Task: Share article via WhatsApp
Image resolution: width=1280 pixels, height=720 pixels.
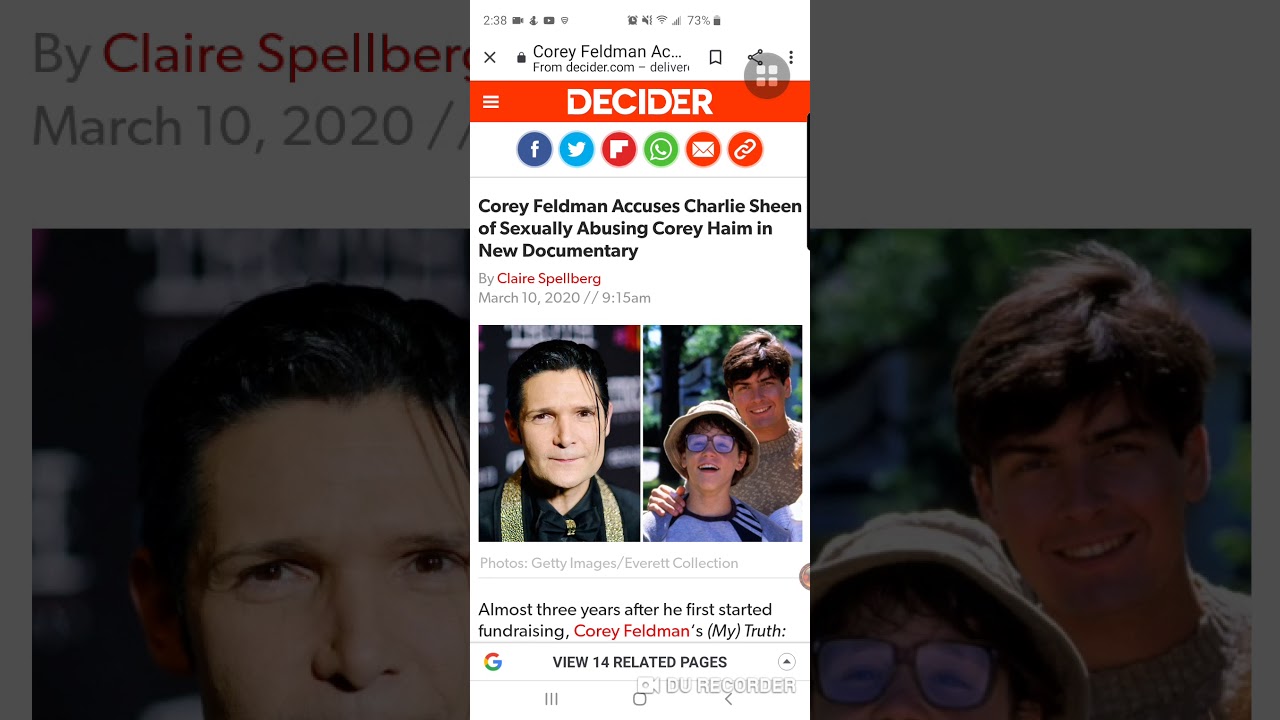Action: click(x=661, y=150)
